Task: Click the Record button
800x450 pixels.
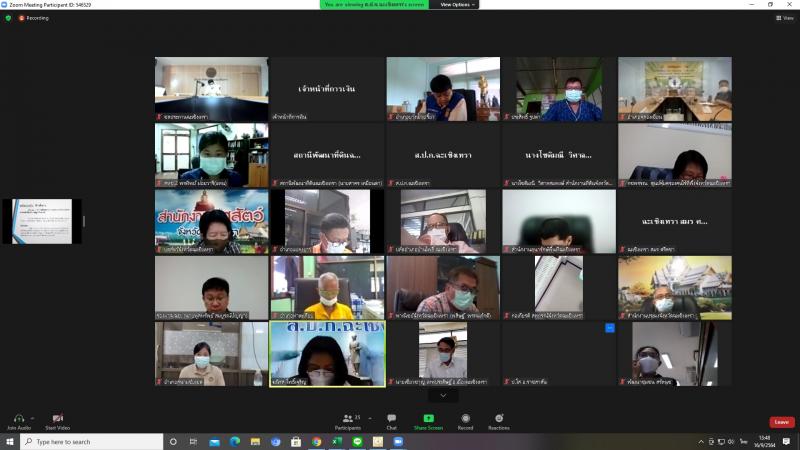Action: (x=465, y=421)
